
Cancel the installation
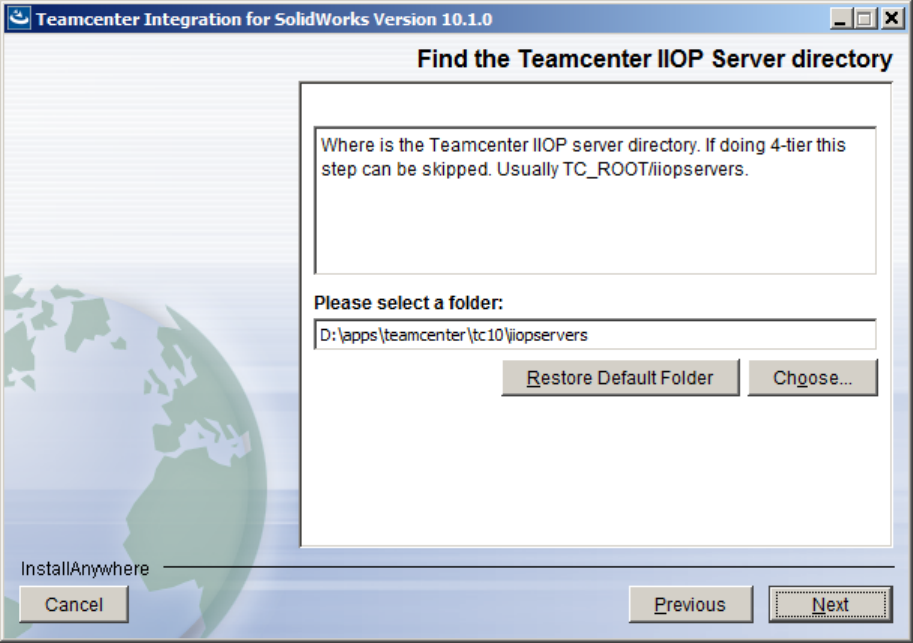tap(74, 605)
